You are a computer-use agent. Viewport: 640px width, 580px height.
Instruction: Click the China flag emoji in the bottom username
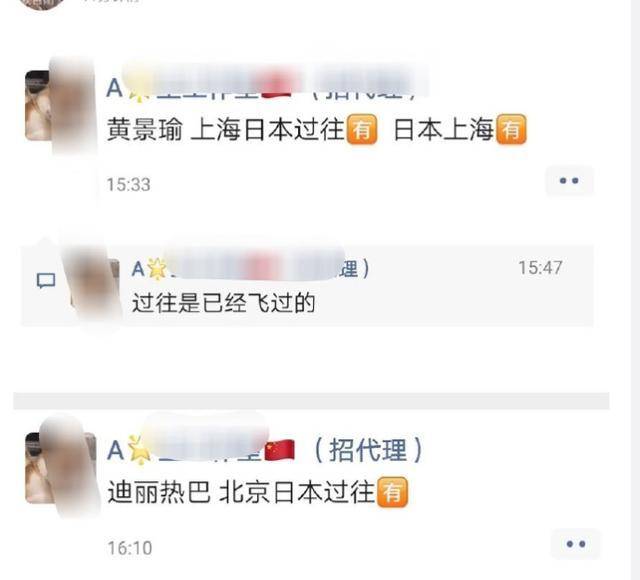click(280, 450)
